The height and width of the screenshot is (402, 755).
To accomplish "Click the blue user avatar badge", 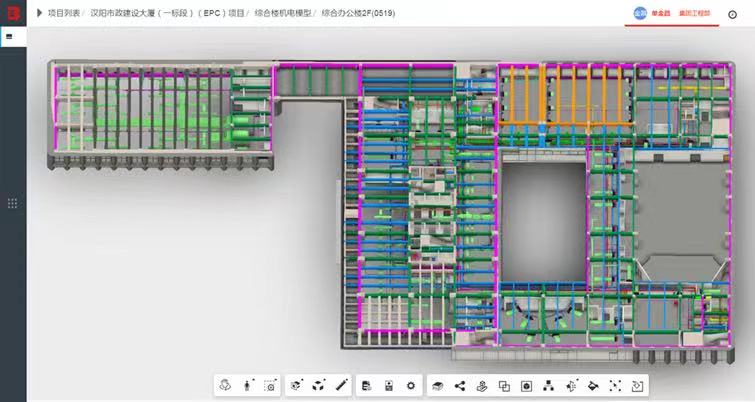I will (640, 13).
